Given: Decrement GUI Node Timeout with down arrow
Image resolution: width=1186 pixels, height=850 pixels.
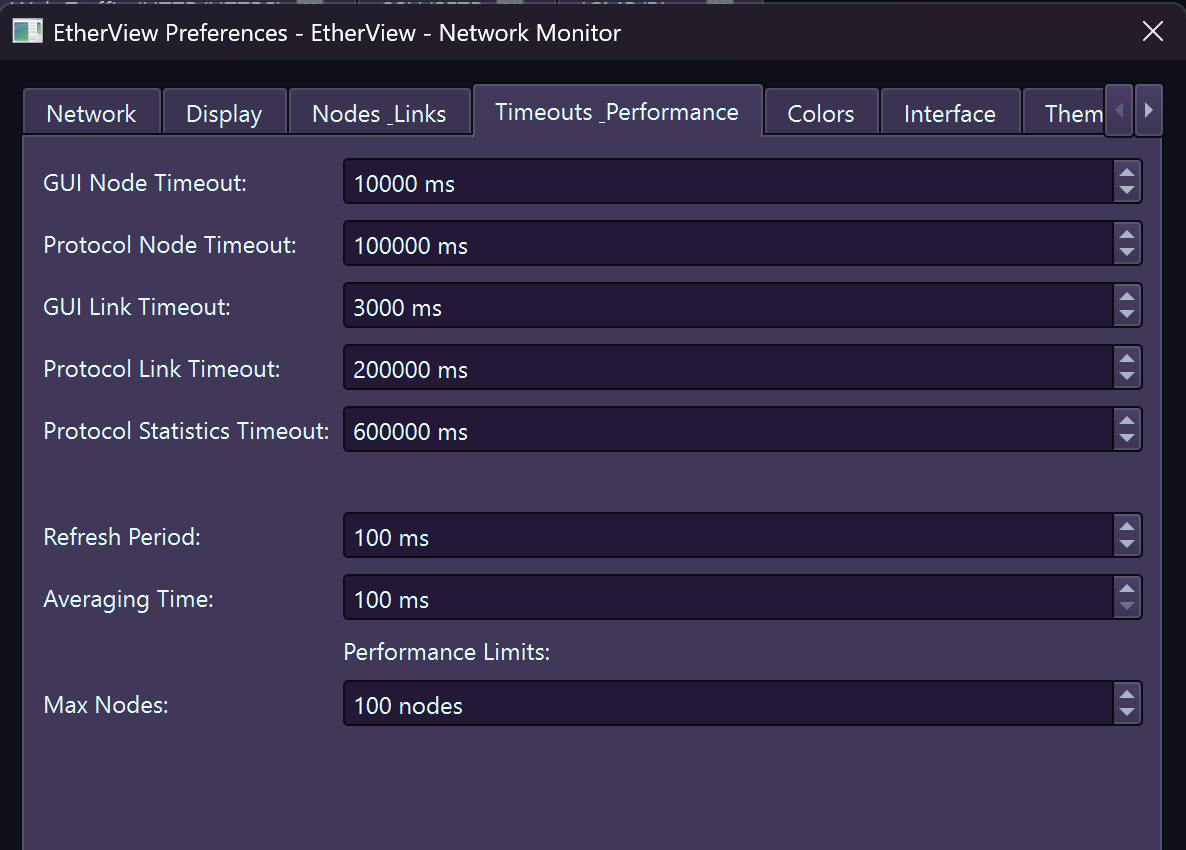Looking at the screenshot, I should pos(1129,189).
